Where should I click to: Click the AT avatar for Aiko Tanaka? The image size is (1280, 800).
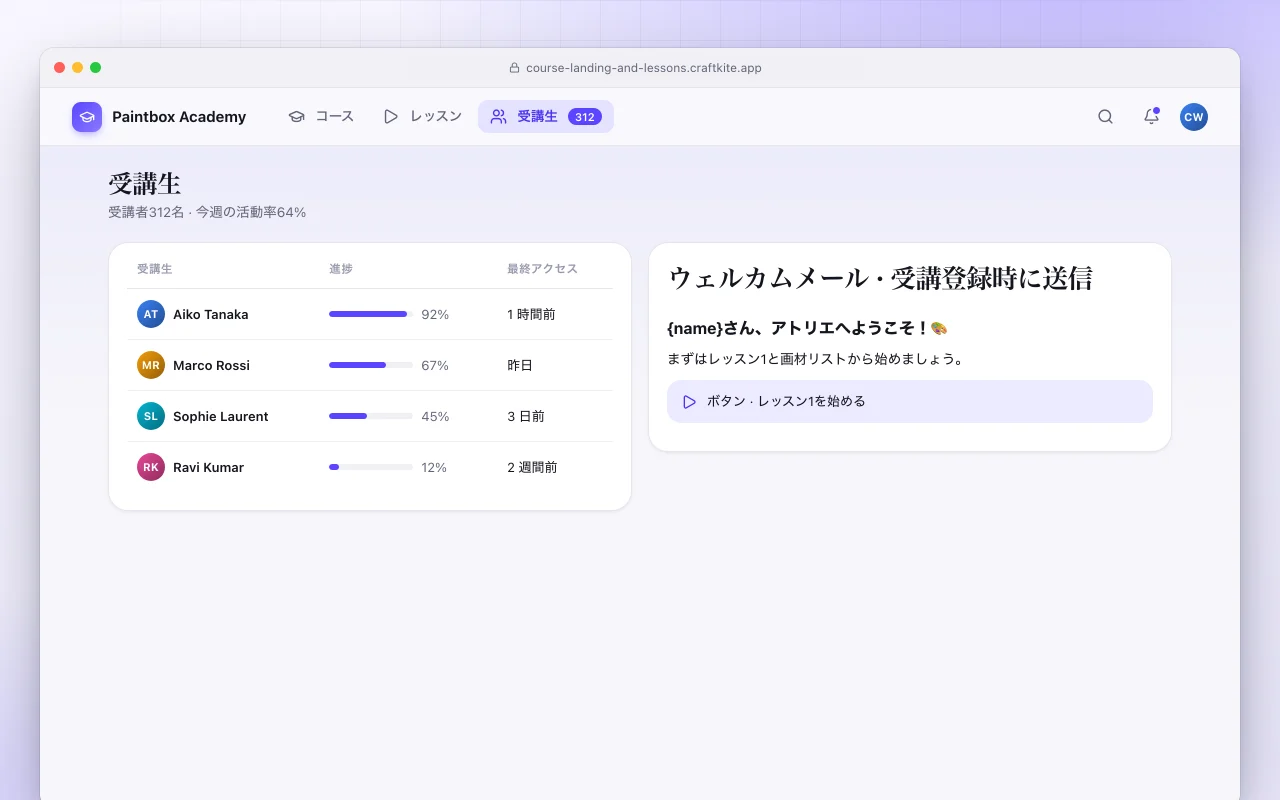point(151,314)
